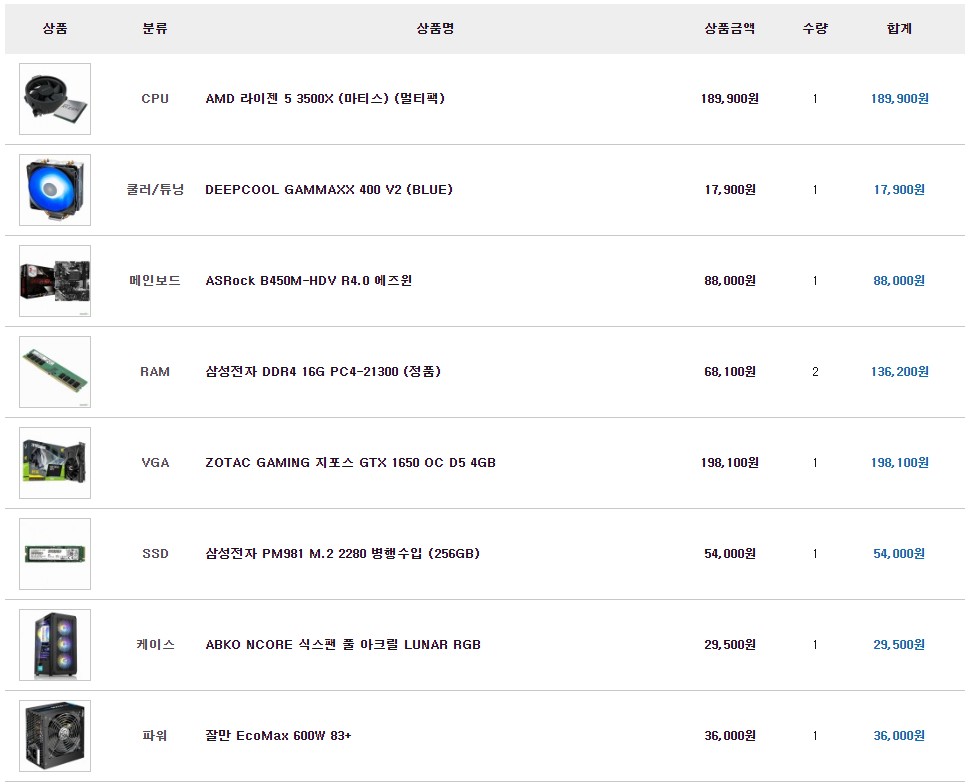The width and height of the screenshot is (968, 784).
Task: Open AMD 라이젠 5 3500X product name
Action: 324,99
